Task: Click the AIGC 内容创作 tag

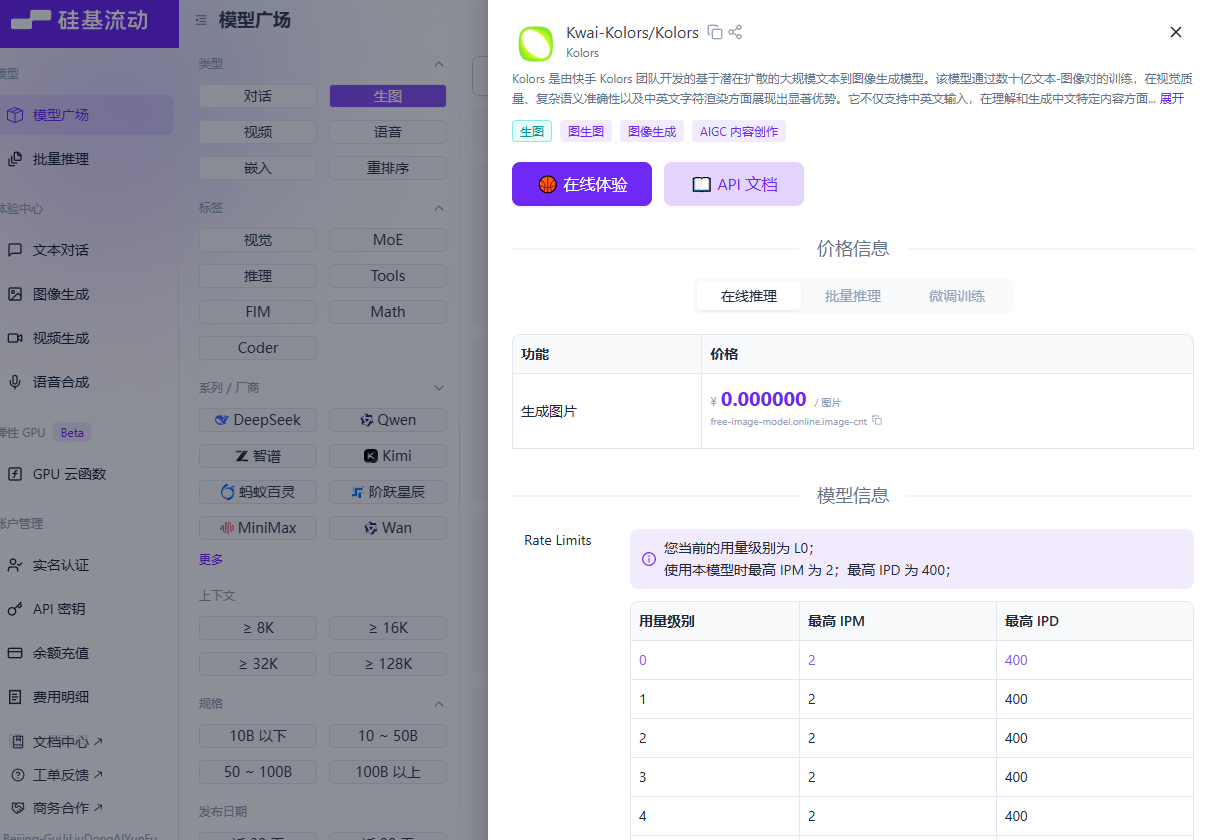Action: (x=739, y=131)
